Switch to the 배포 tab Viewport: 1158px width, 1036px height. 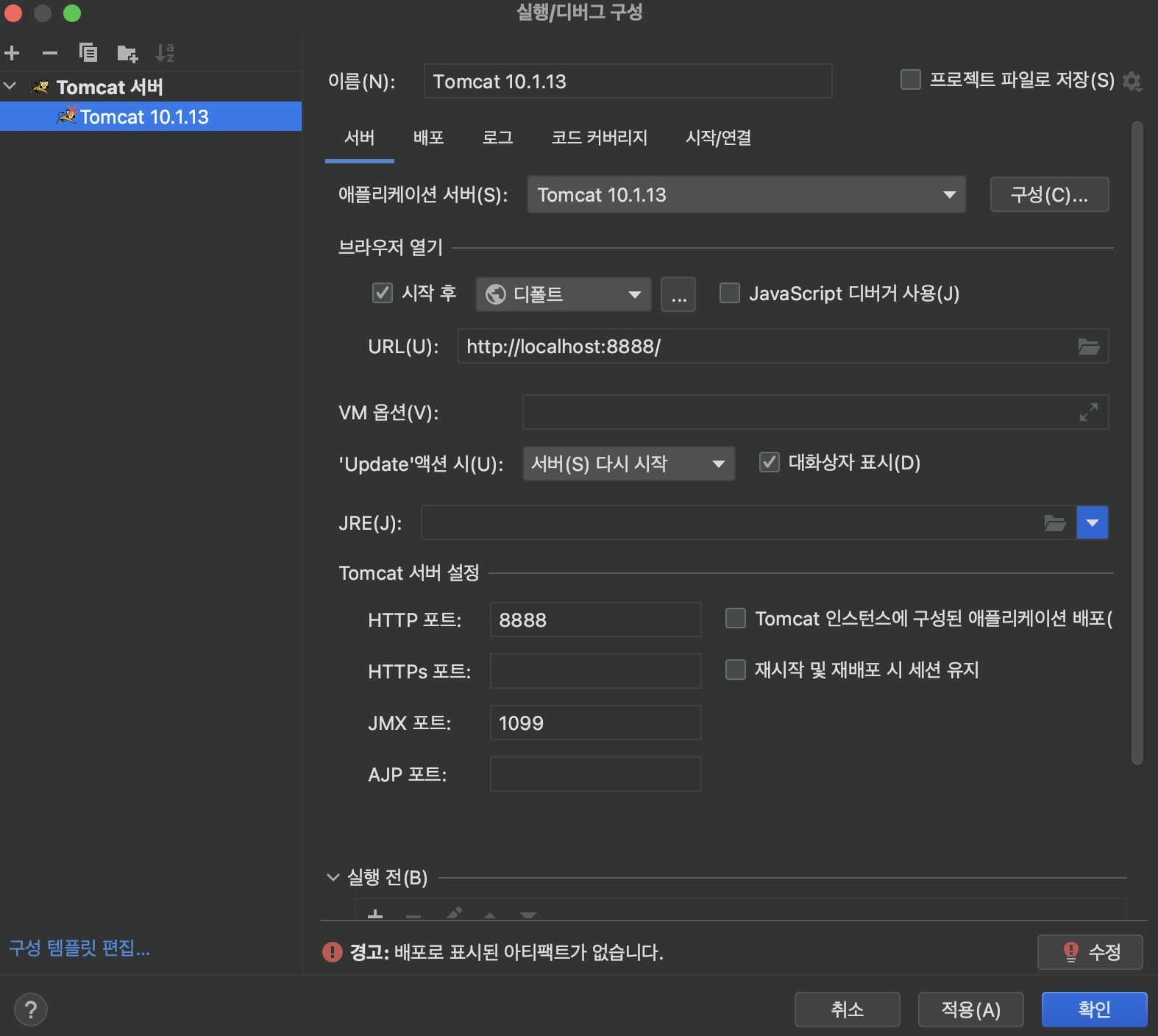point(429,138)
